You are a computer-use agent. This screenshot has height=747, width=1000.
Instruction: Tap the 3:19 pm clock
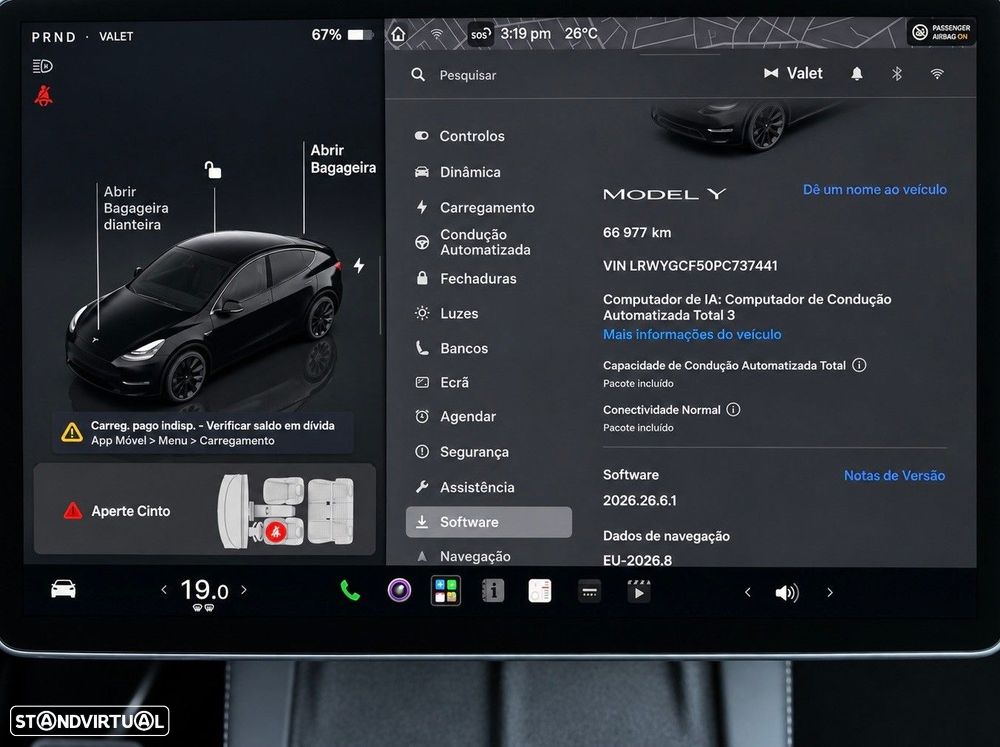pos(526,33)
